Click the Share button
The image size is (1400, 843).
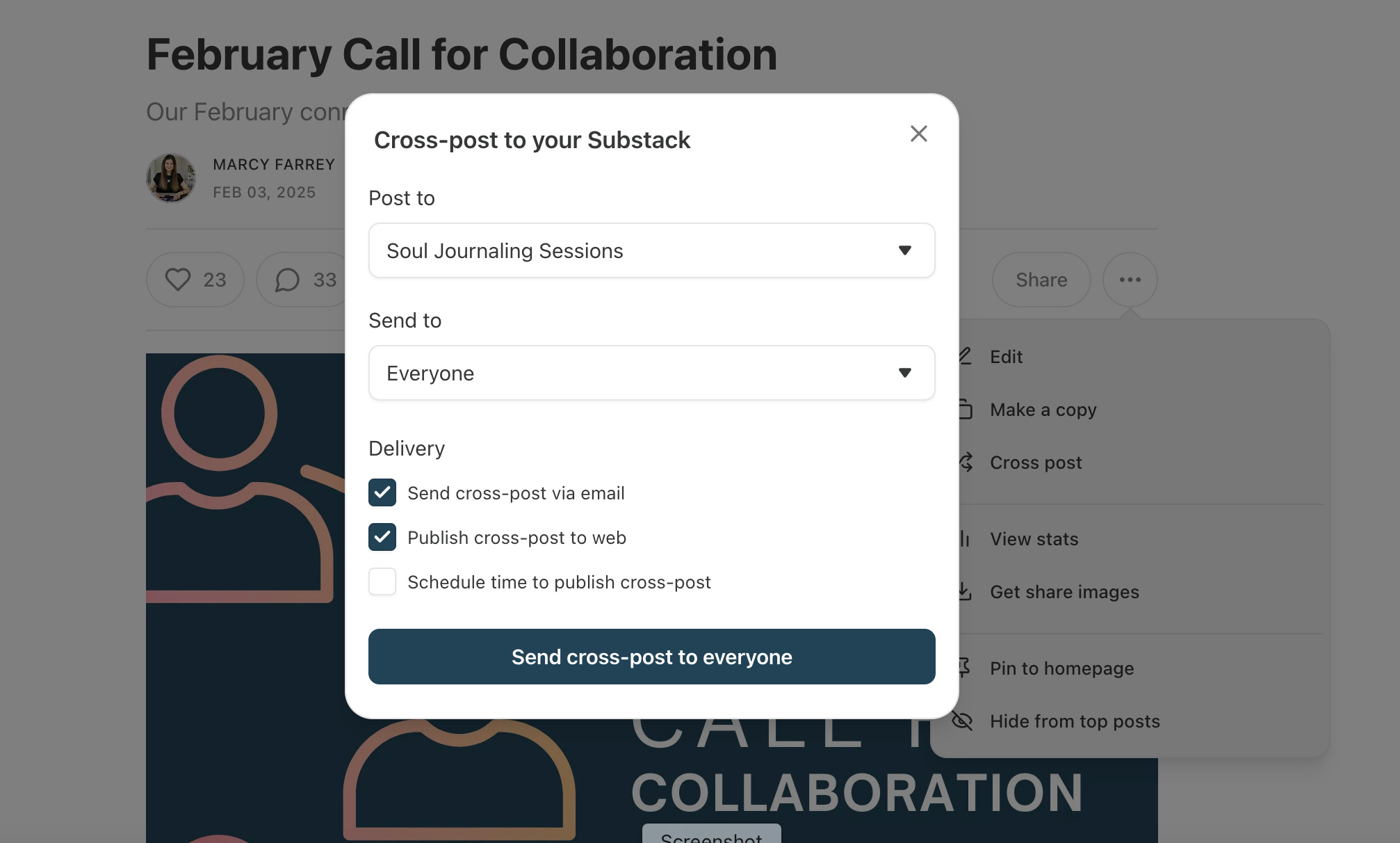(x=1041, y=280)
